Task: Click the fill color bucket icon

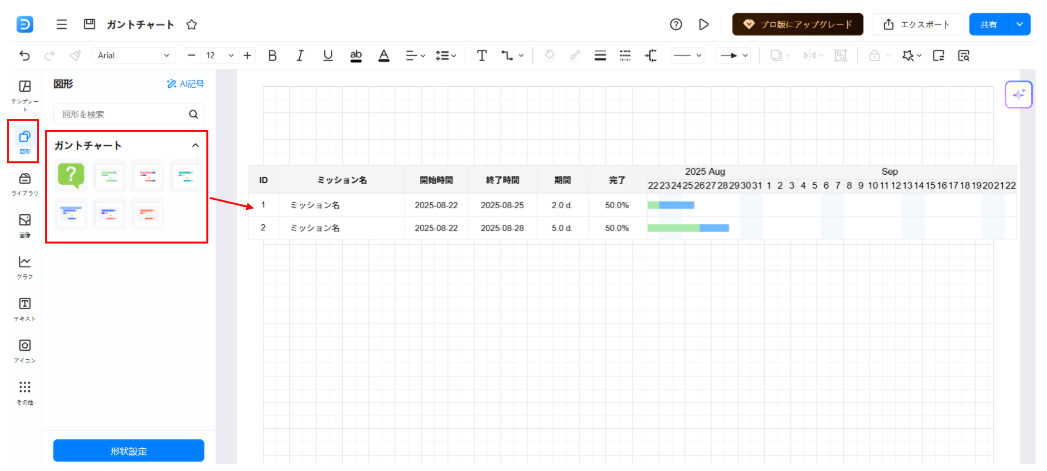Action: pos(550,56)
